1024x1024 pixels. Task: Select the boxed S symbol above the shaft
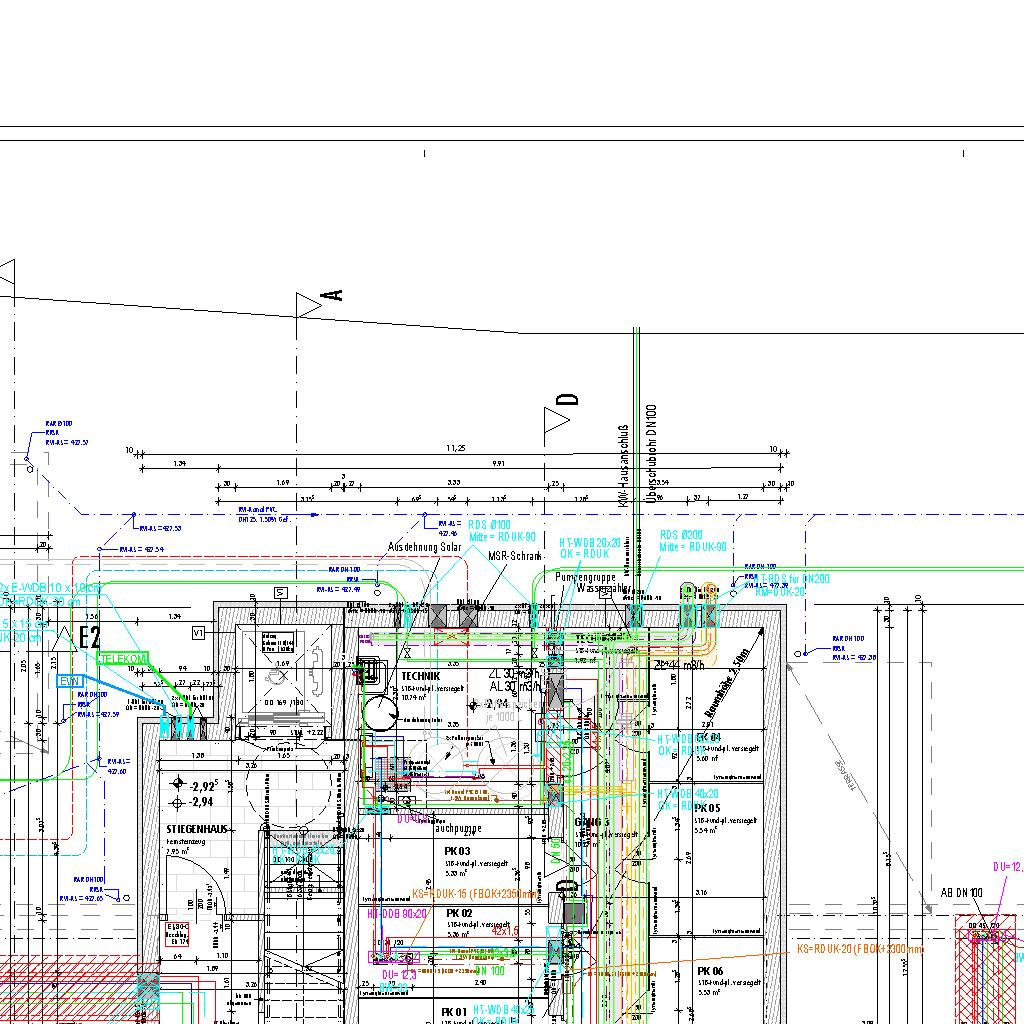click(x=281, y=592)
